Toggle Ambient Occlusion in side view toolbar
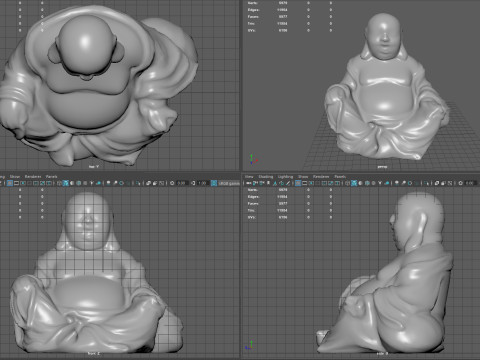Viewport: 480px width, 360px height. (396, 183)
